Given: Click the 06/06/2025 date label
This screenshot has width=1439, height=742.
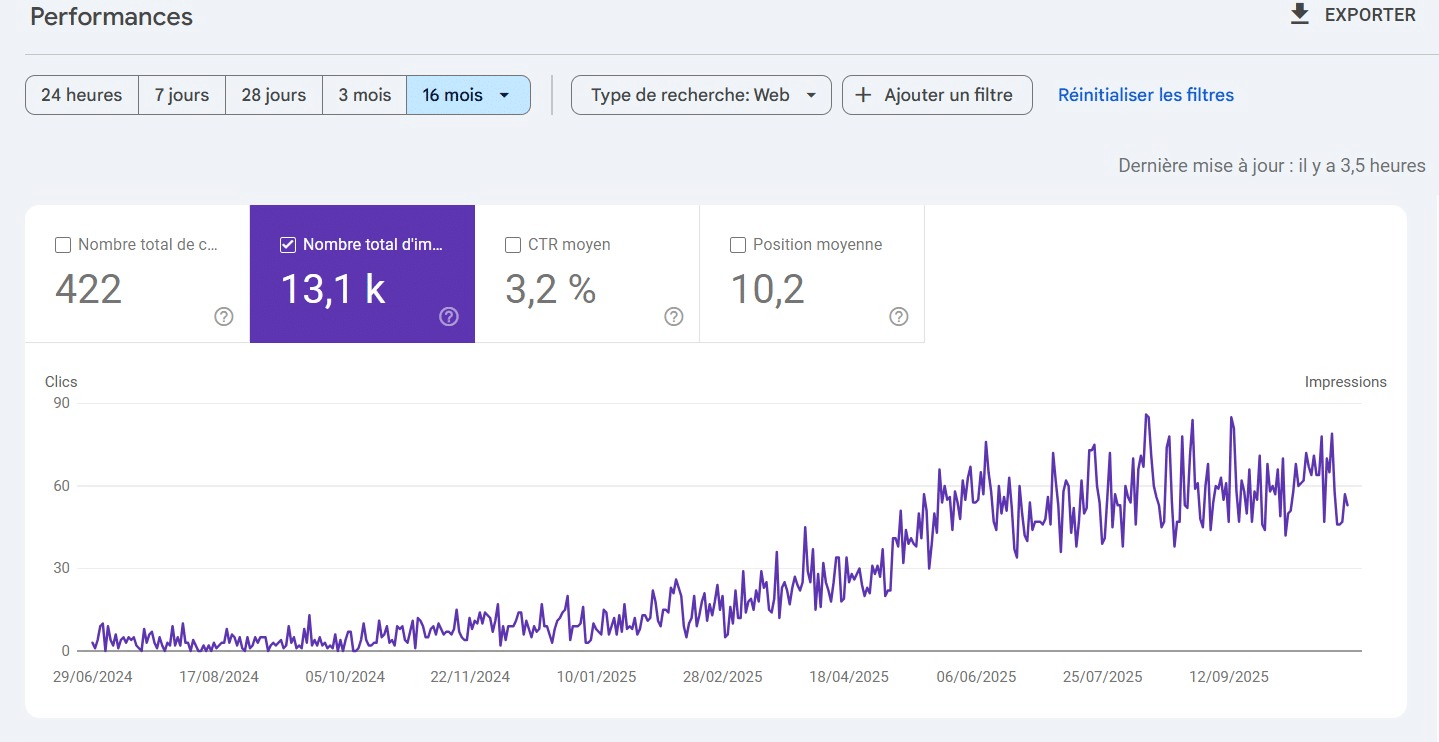Looking at the screenshot, I should coord(976,677).
